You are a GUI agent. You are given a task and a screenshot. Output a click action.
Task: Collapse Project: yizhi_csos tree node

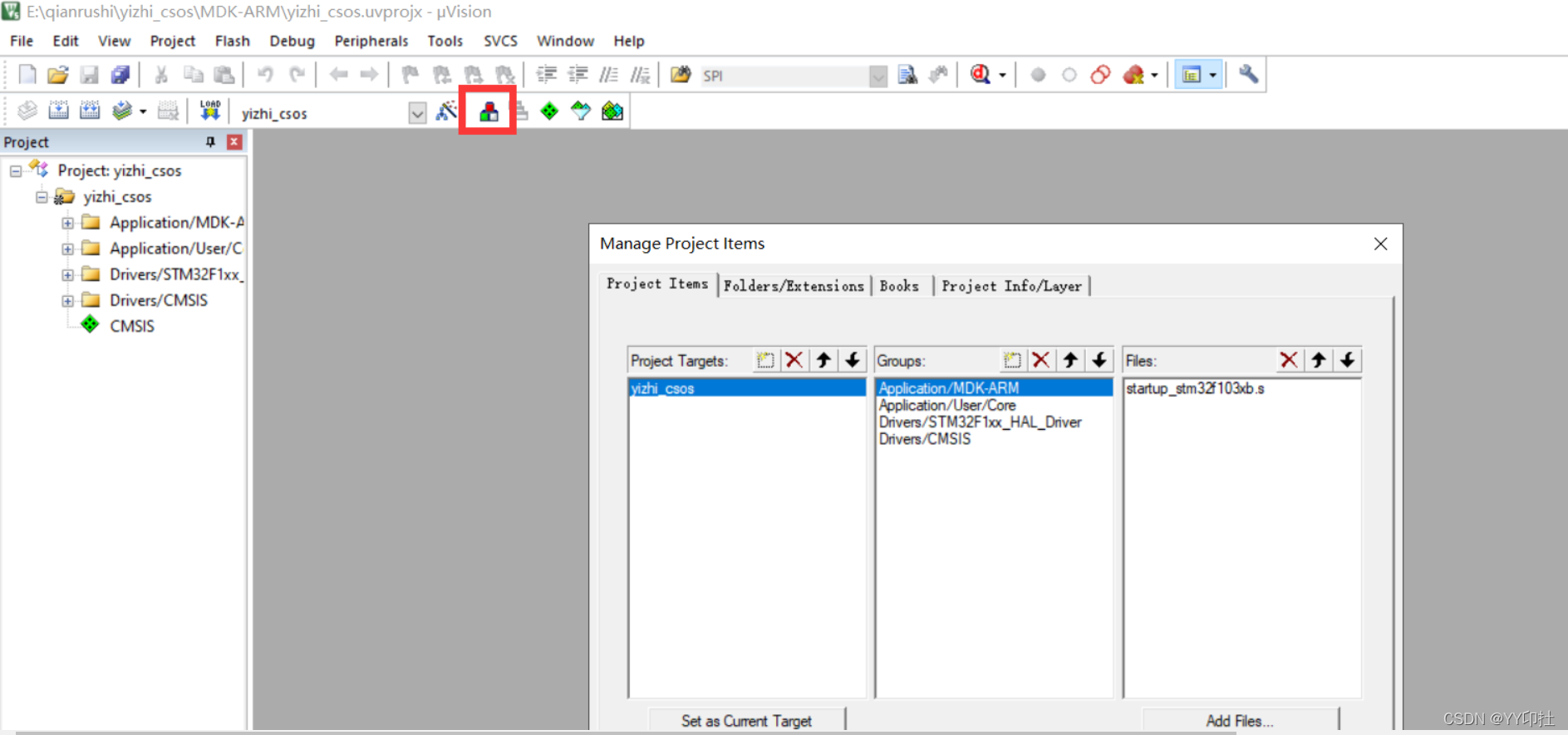tap(16, 171)
